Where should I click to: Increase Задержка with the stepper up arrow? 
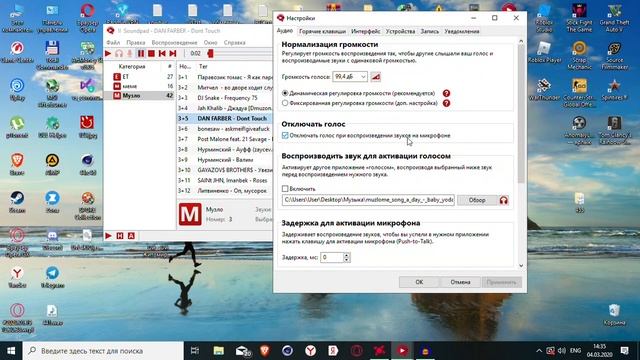[x=347, y=255]
